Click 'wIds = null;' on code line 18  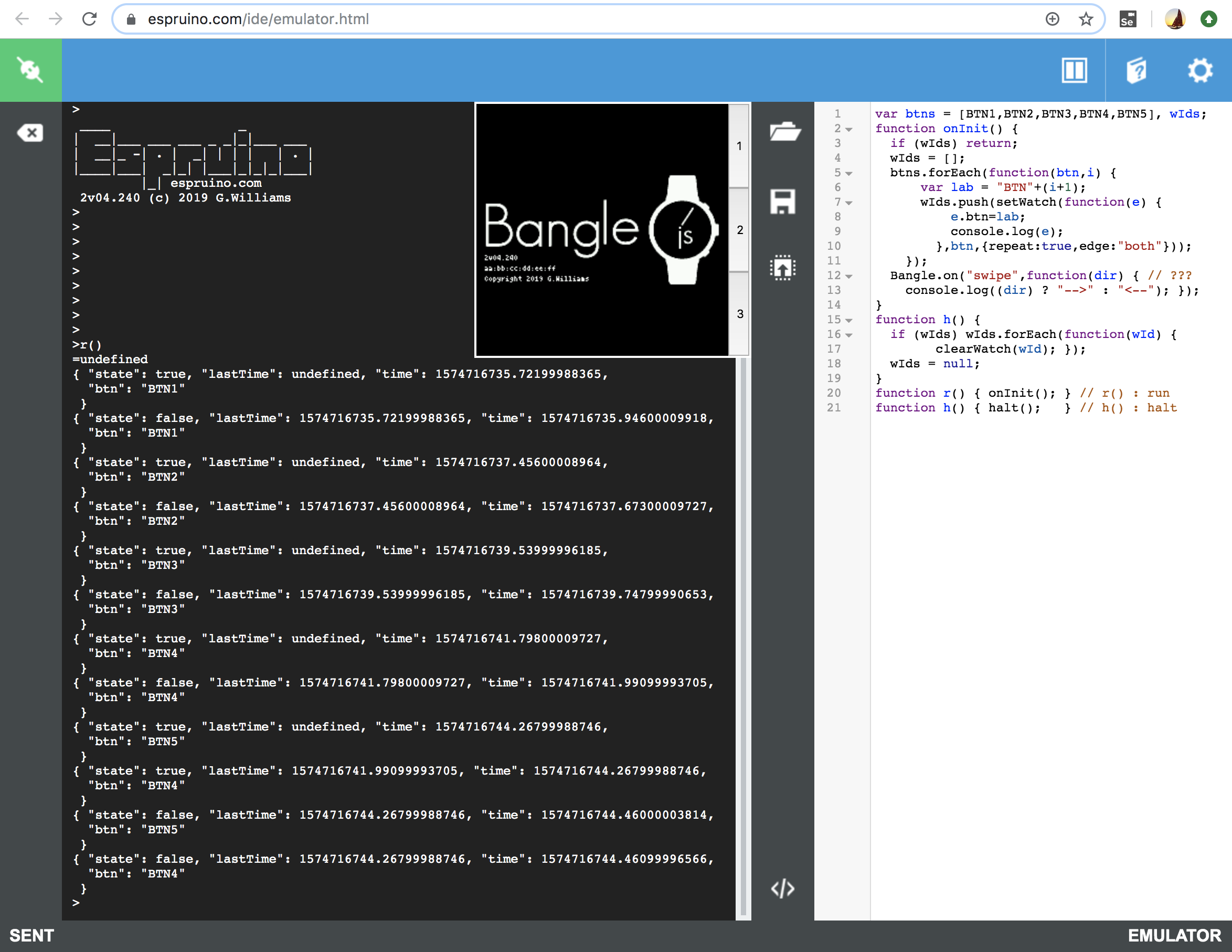(934, 363)
